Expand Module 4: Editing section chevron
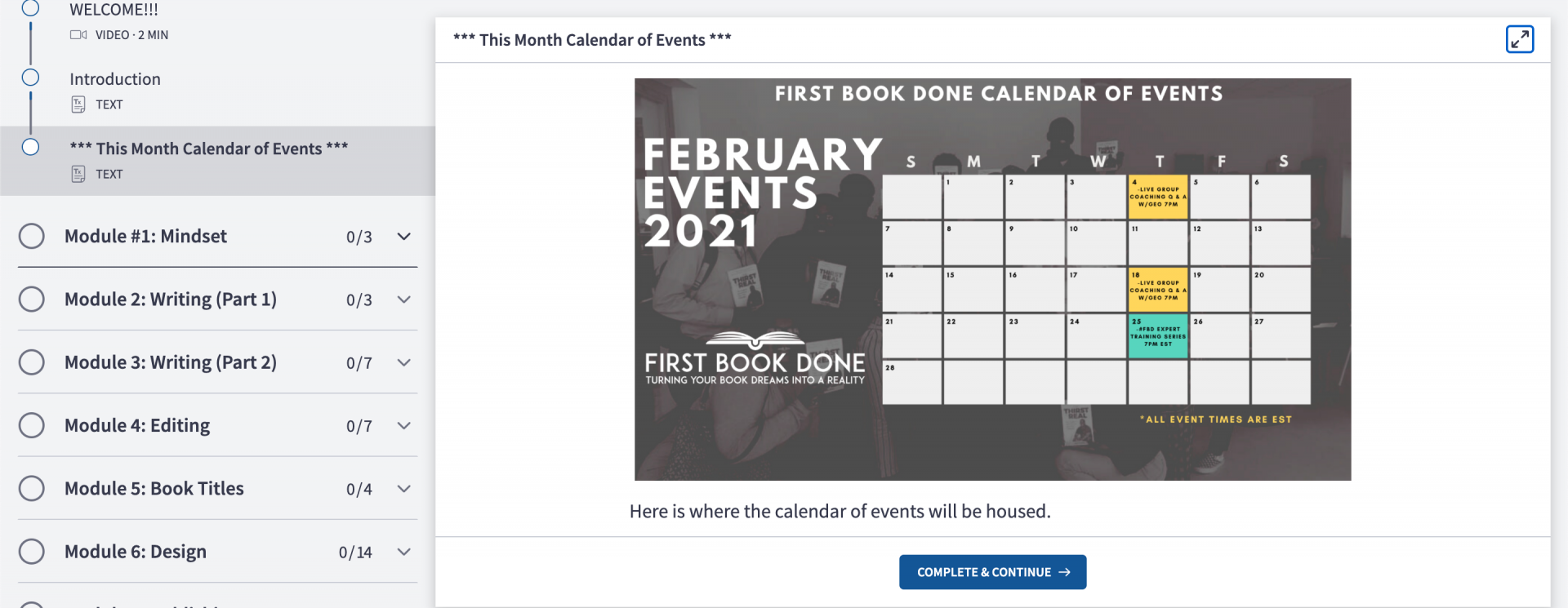 pyautogui.click(x=403, y=425)
